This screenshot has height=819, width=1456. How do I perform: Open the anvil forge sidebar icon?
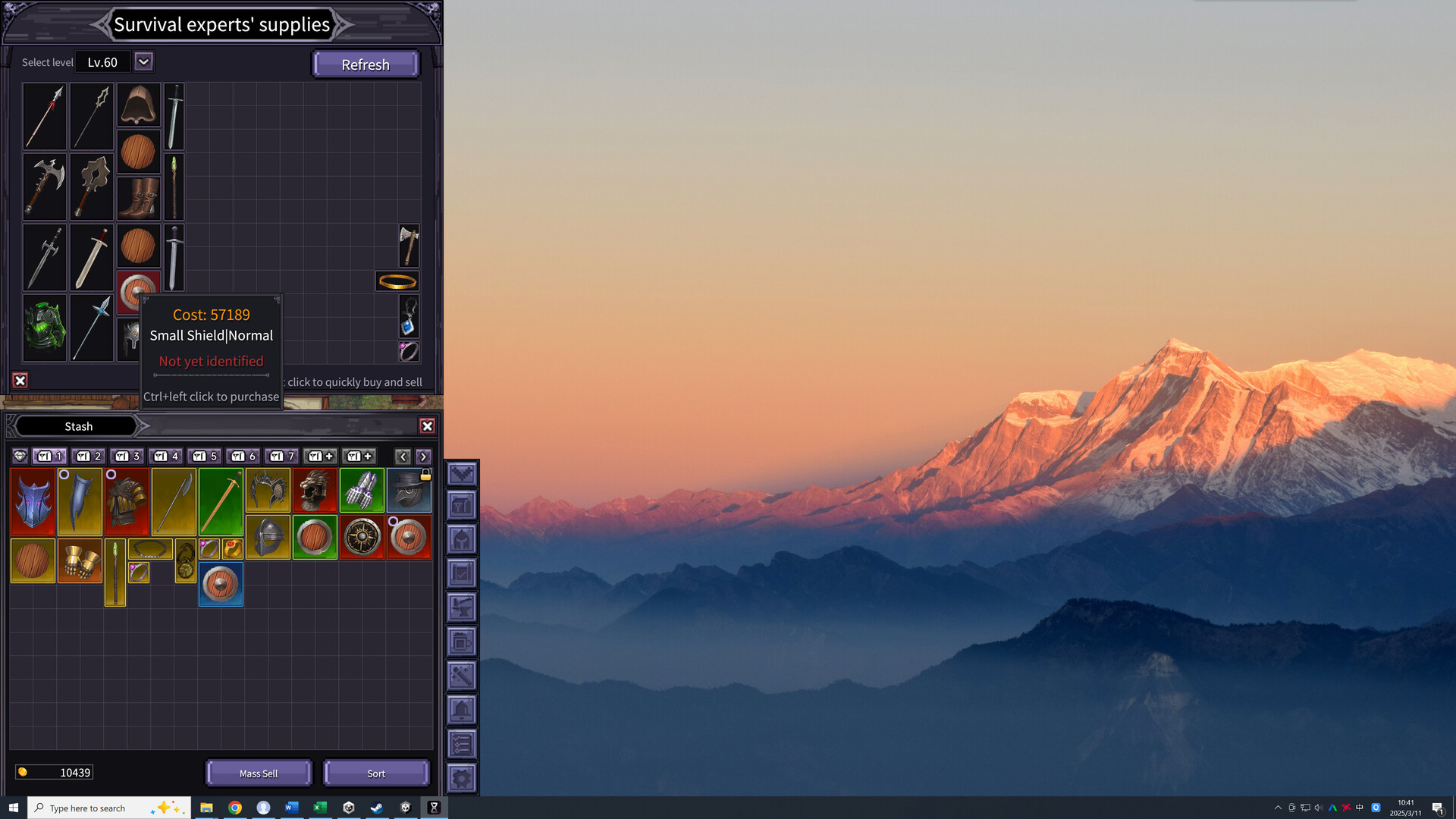tap(461, 607)
